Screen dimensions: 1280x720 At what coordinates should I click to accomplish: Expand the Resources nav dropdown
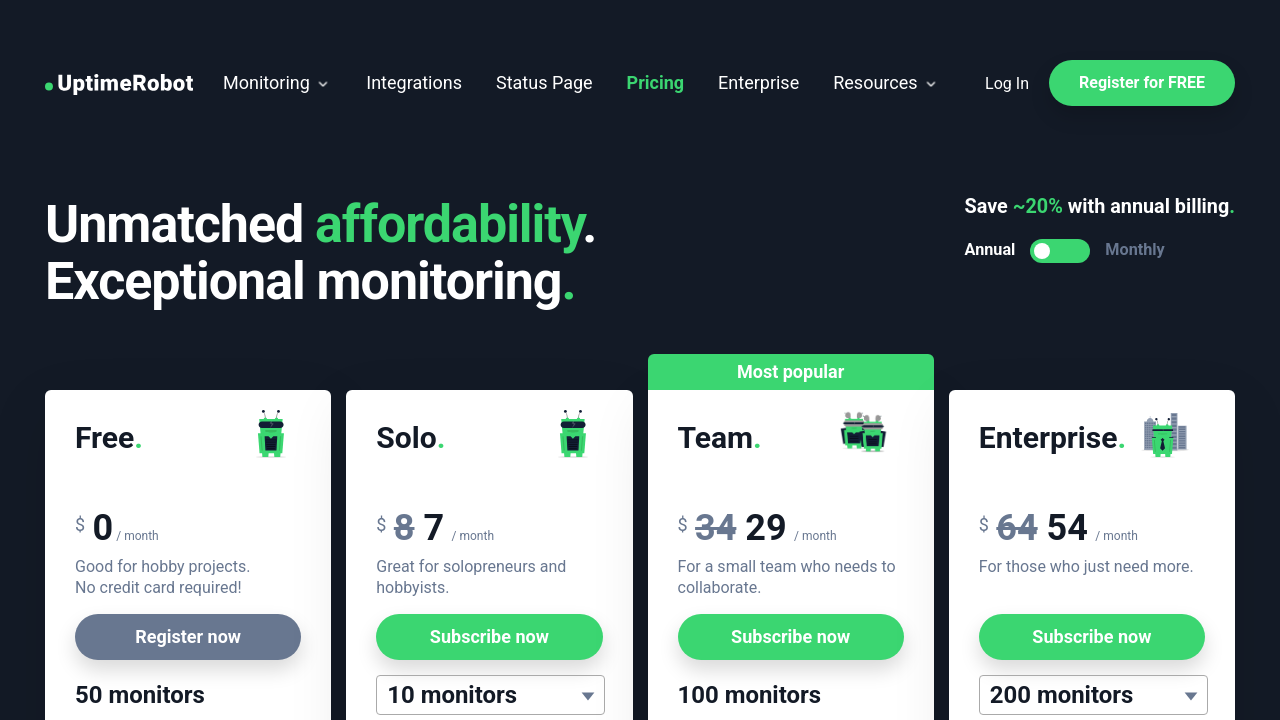pos(885,83)
